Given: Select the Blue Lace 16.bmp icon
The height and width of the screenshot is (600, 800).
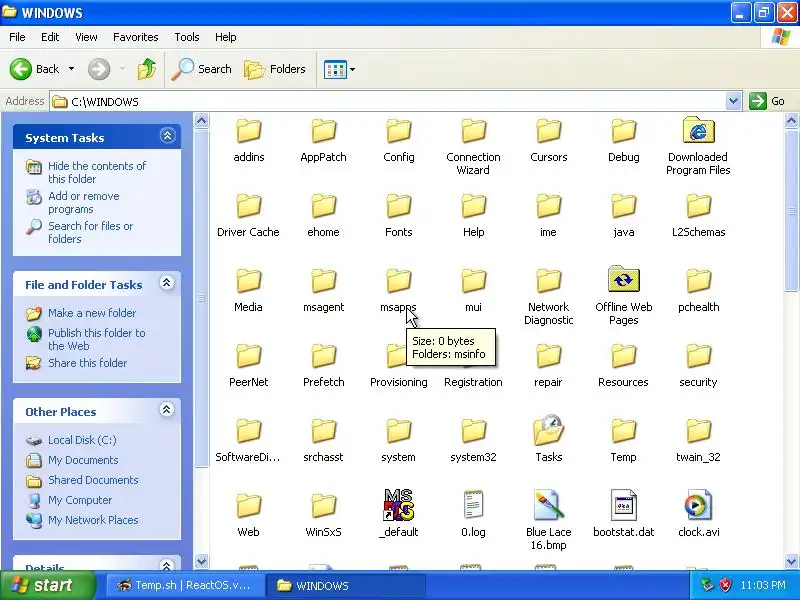Looking at the screenshot, I should (x=548, y=505).
